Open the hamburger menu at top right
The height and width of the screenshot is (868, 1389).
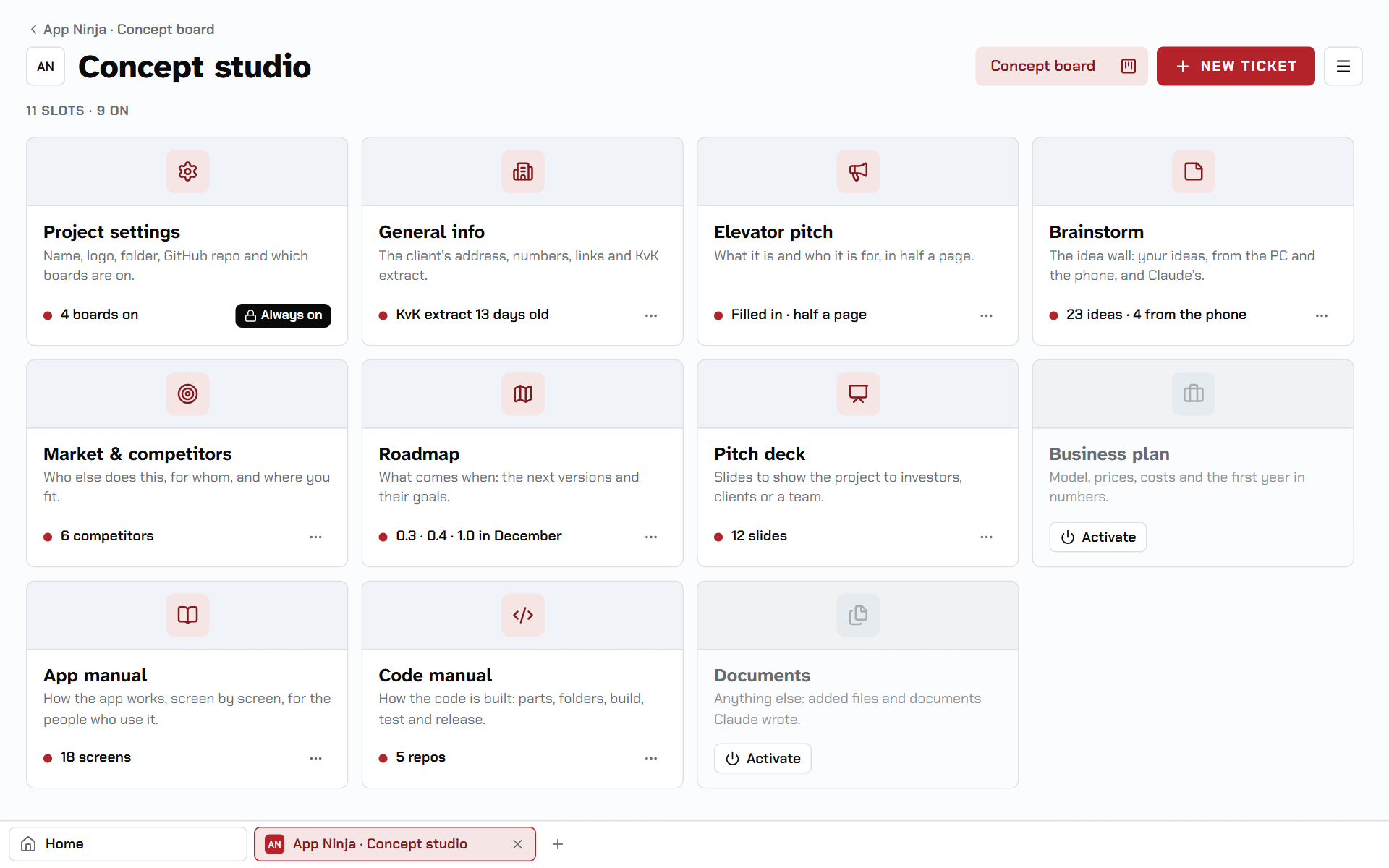(1343, 67)
